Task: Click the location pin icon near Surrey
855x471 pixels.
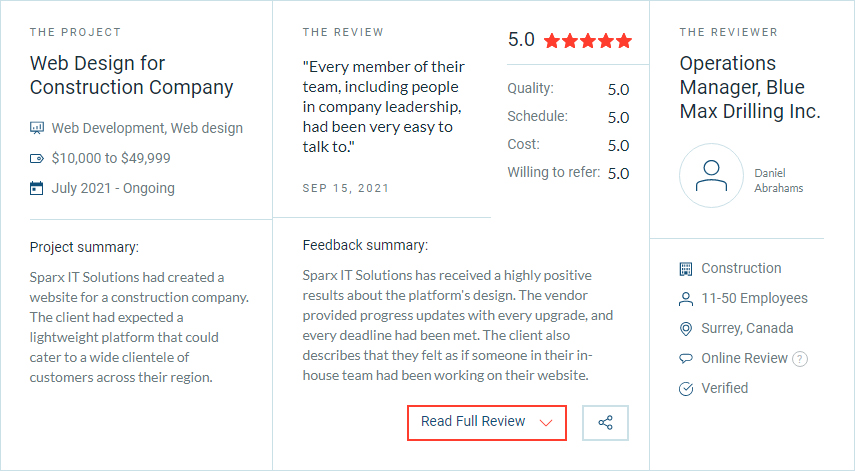Action: [x=686, y=329]
